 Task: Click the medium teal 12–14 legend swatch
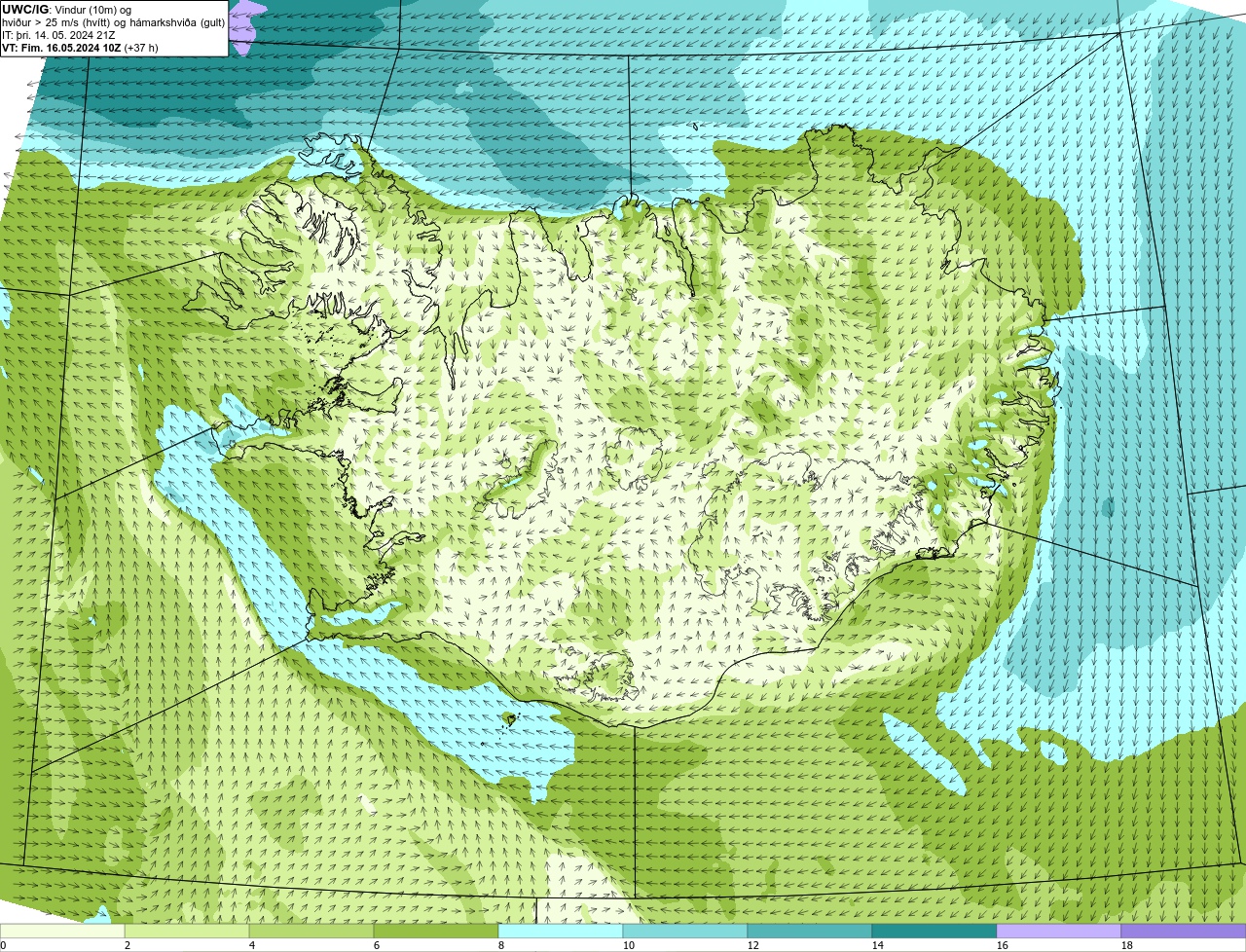pos(810,931)
